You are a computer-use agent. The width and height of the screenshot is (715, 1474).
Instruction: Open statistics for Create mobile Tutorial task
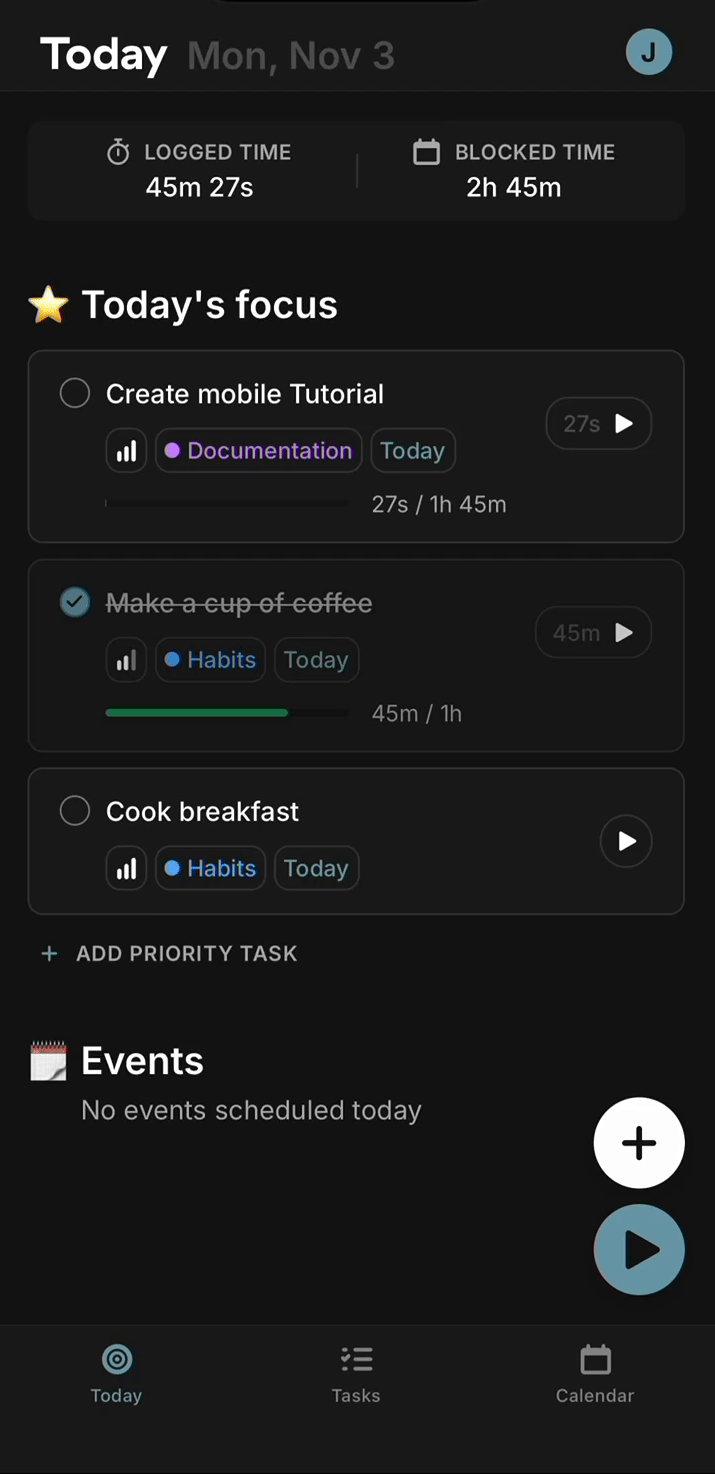click(126, 450)
